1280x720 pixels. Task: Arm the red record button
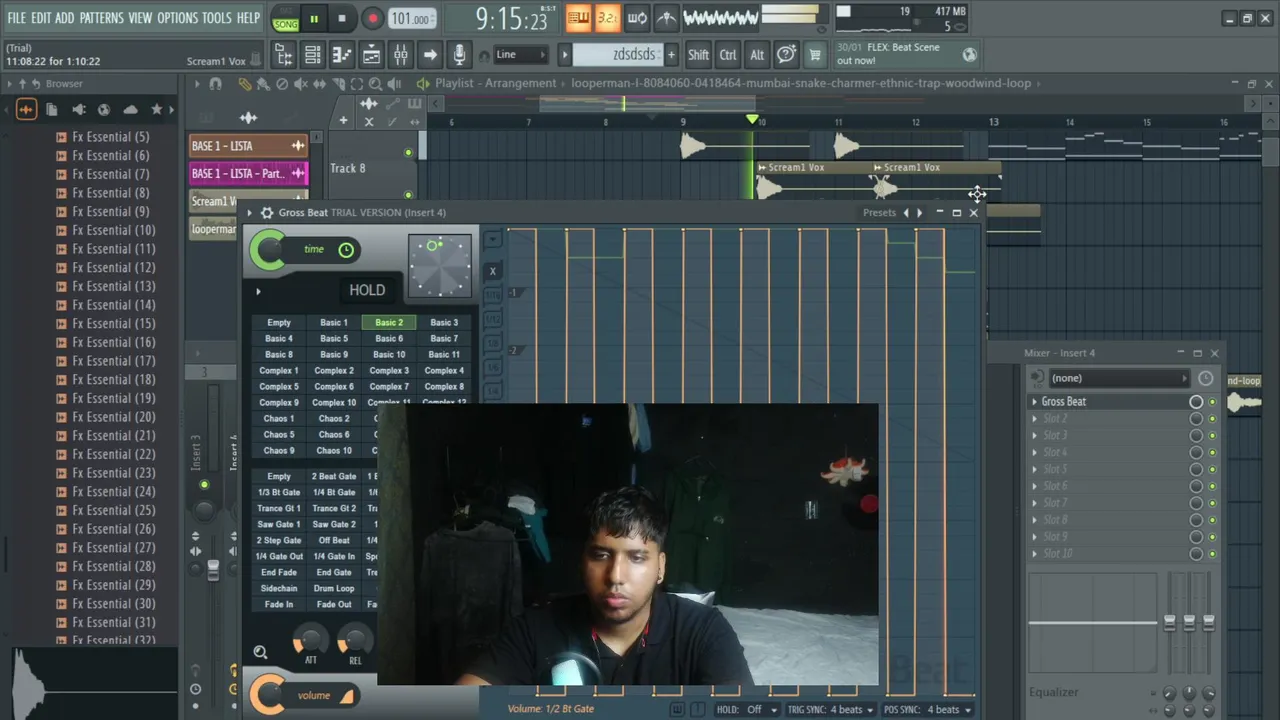coord(372,18)
